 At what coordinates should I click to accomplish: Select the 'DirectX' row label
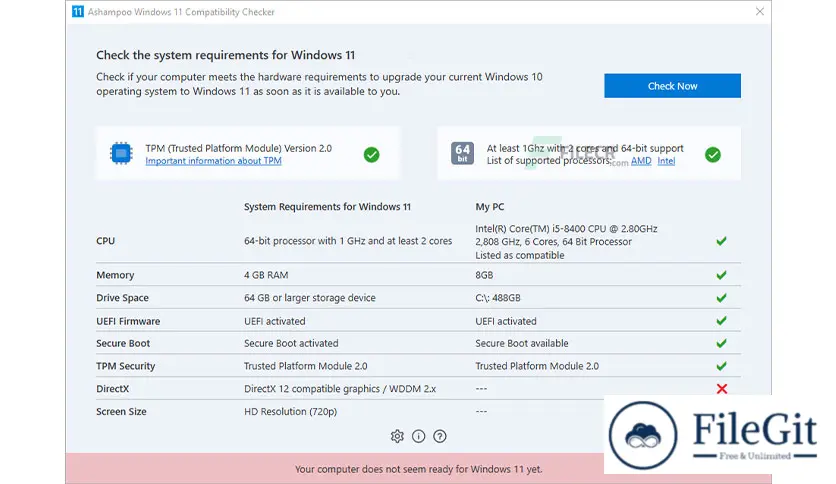[112, 389]
